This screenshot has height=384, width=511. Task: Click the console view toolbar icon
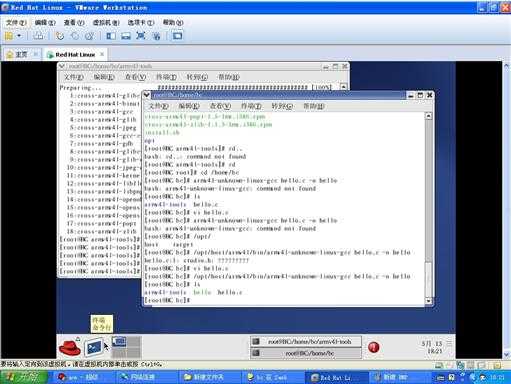click(126, 36)
